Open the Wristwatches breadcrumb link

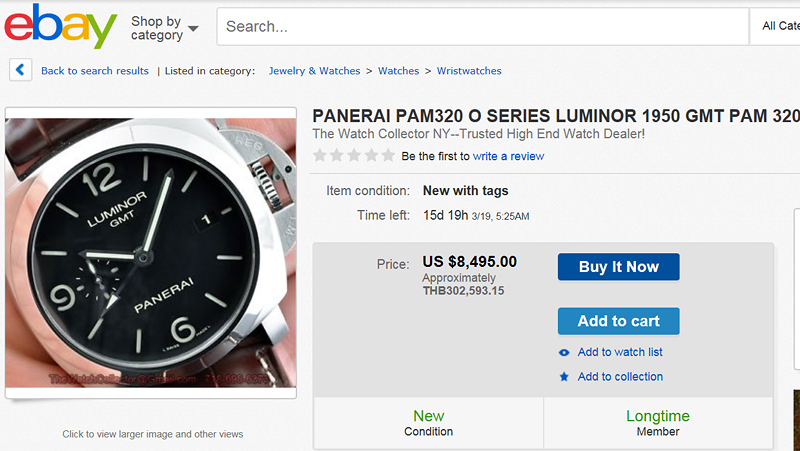pyautogui.click(x=469, y=71)
